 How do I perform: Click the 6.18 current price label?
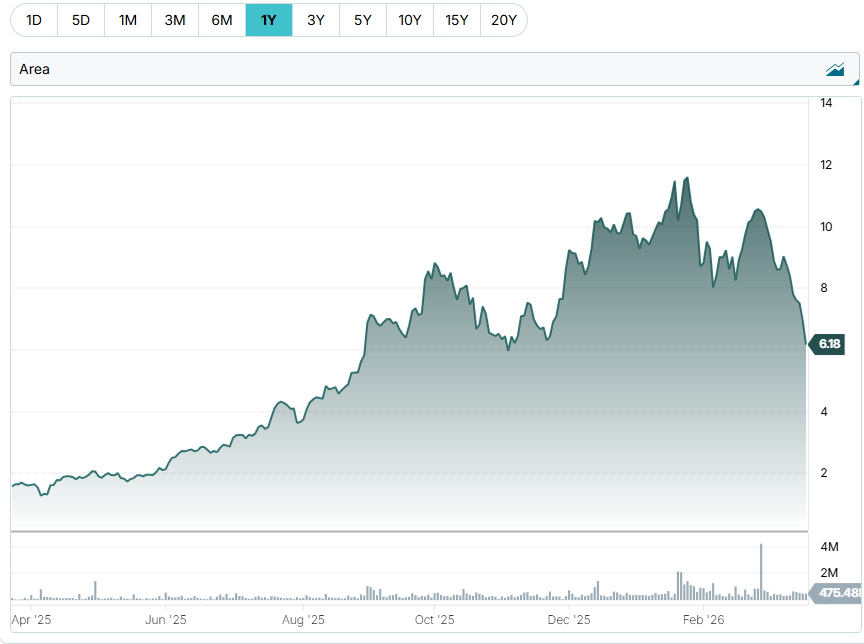tap(827, 344)
